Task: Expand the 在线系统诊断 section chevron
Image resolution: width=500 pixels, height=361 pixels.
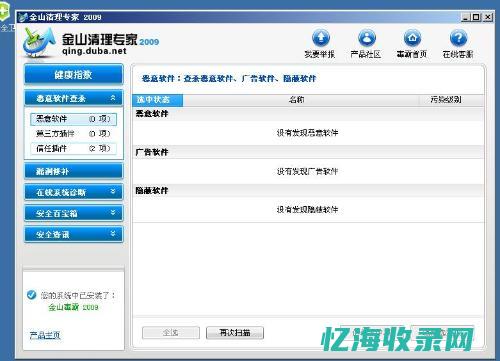Action: coord(113,191)
